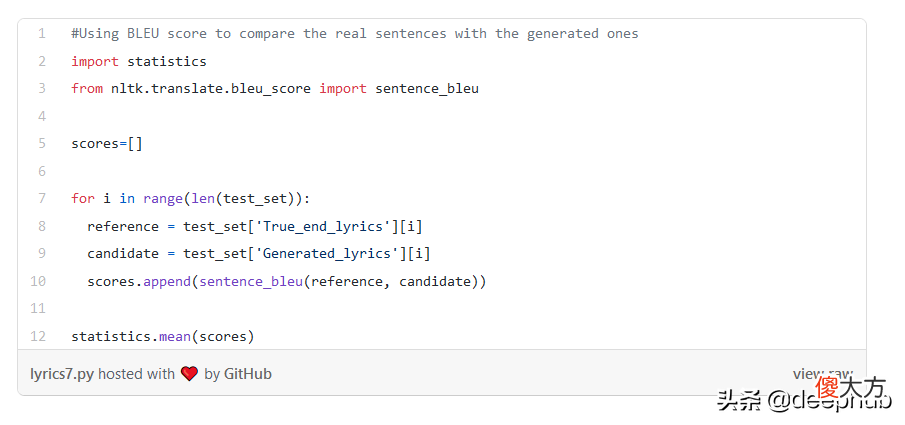Click the view raw link
Image resolution: width=905 pixels, height=425 pixels.
tap(823, 374)
